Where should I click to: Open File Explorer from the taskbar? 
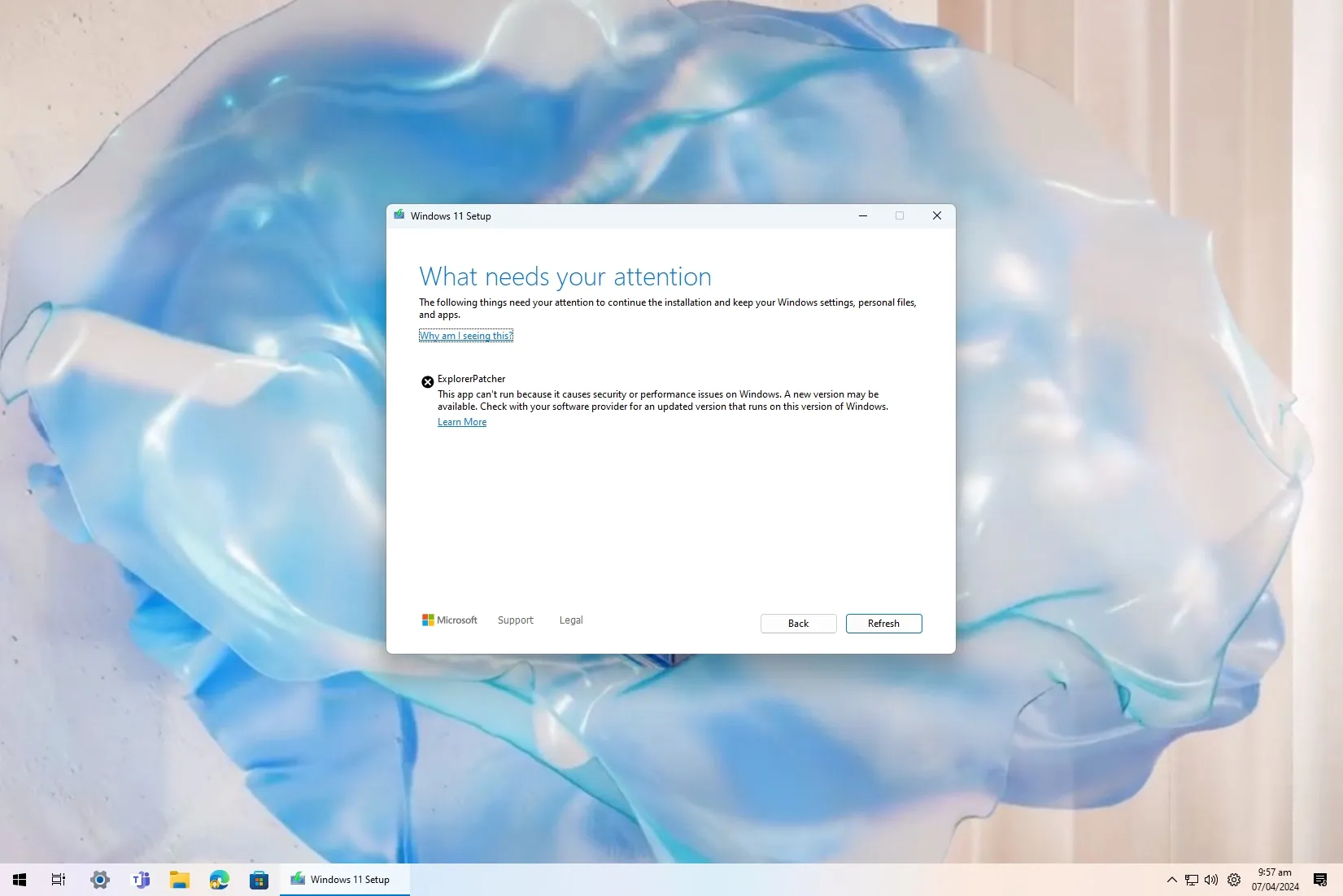coord(180,880)
